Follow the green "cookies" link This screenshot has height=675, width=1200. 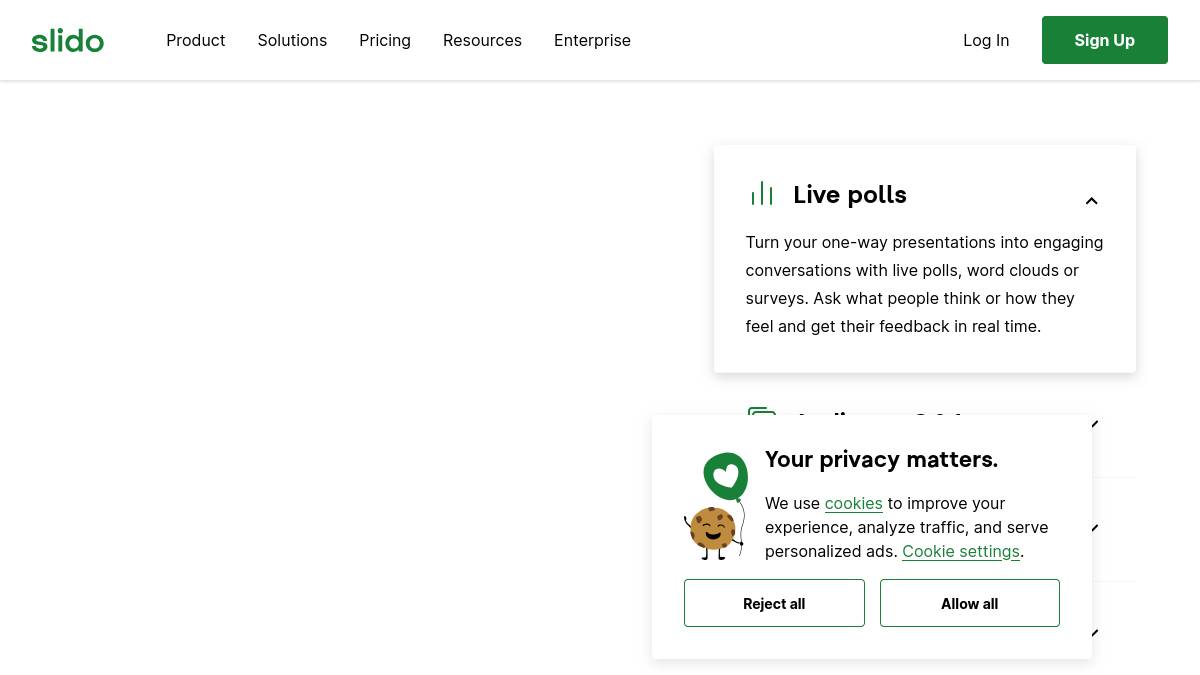click(x=853, y=504)
